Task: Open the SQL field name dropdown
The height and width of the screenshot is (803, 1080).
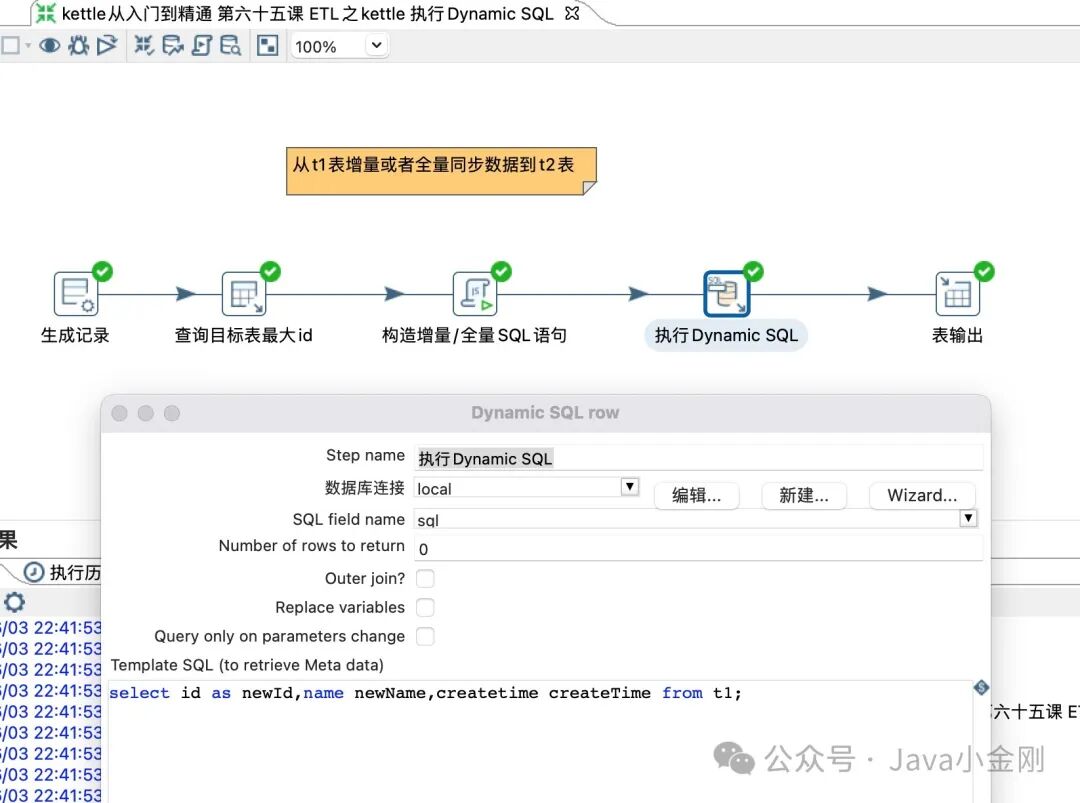Action: pyautogui.click(x=968, y=517)
